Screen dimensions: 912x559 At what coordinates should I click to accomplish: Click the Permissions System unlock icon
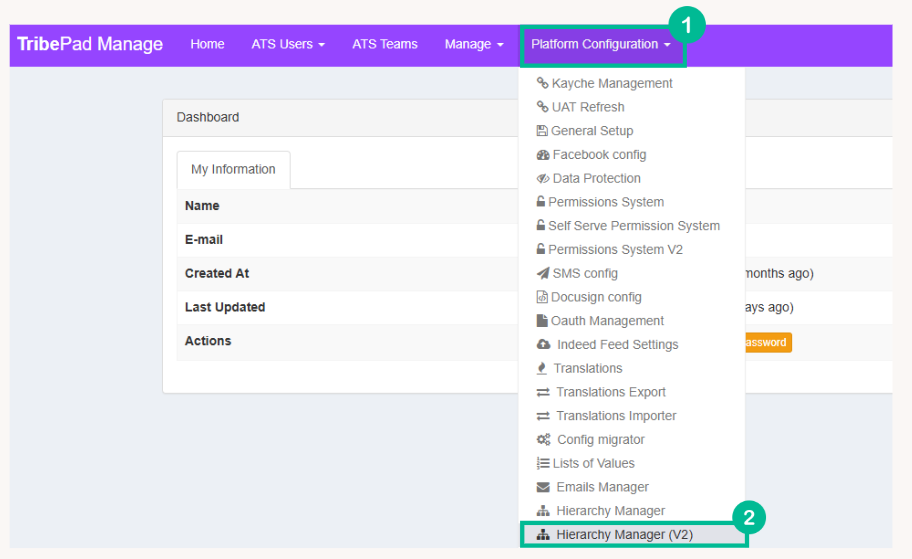point(541,202)
